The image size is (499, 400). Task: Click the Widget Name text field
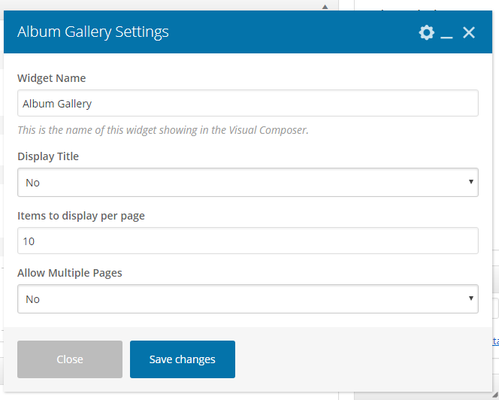pos(248,103)
